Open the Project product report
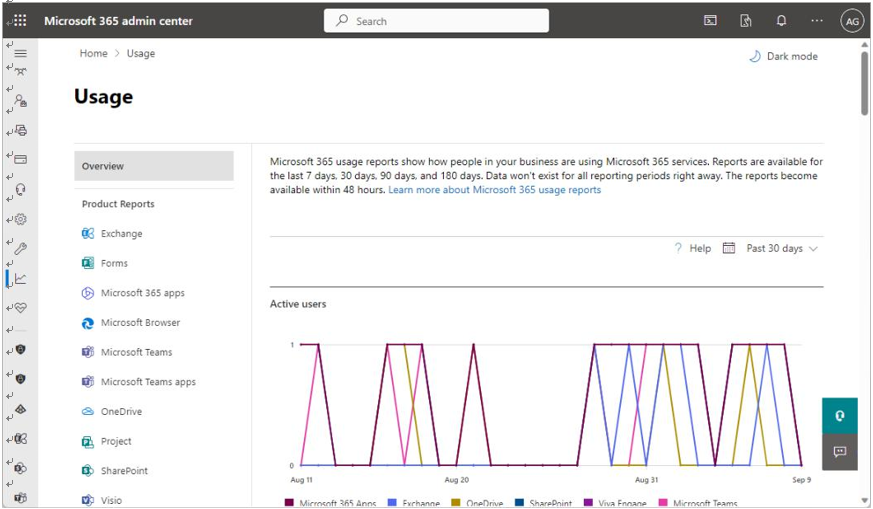Viewport: 873px width, 509px height. tap(106, 441)
